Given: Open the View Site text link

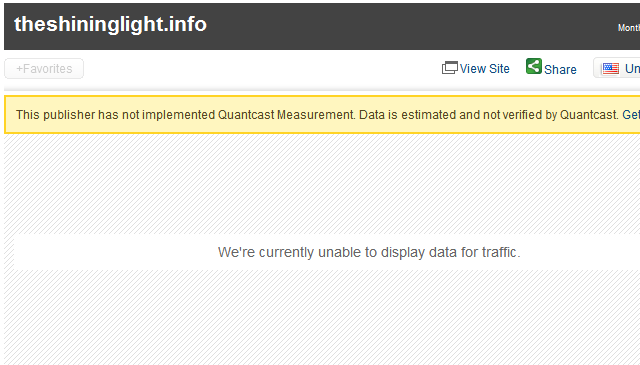Looking at the screenshot, I should 484,69.
